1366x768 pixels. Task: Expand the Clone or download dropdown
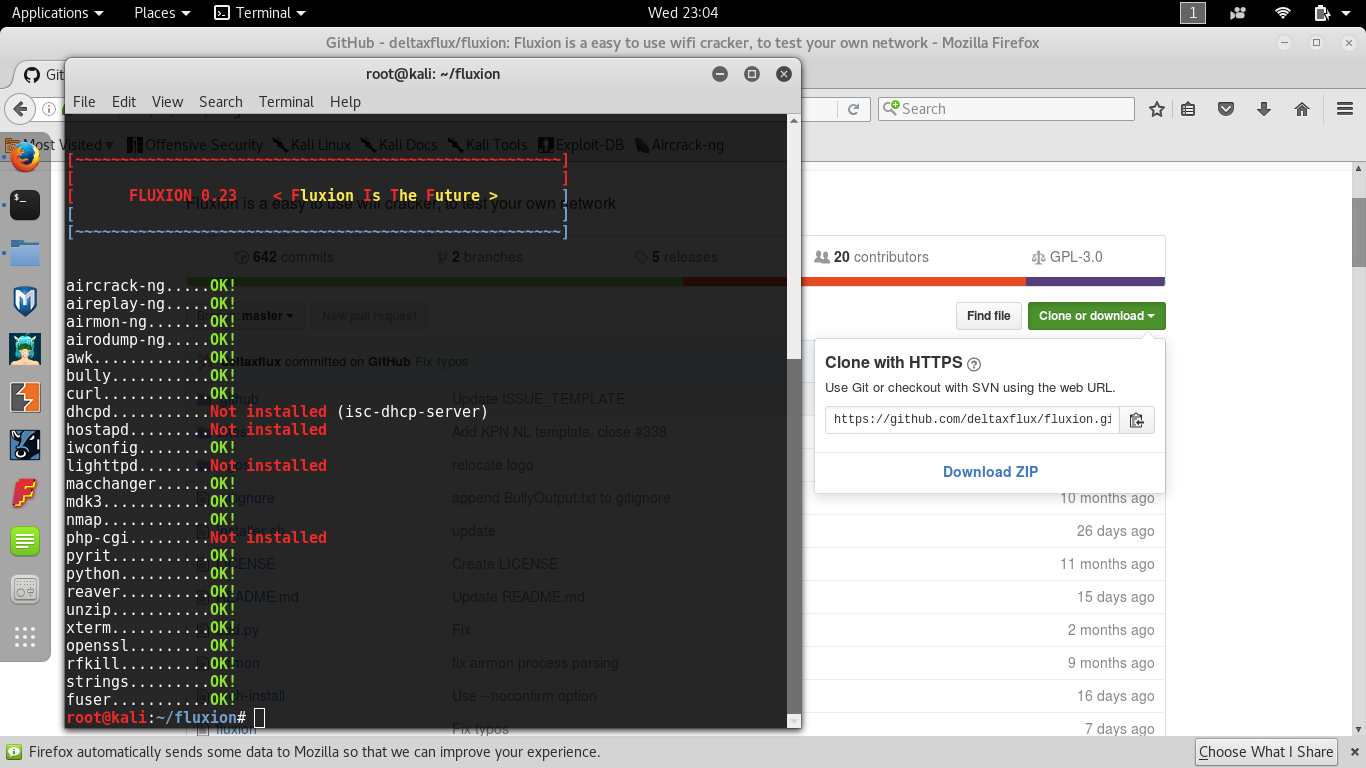pos(1096,316)
